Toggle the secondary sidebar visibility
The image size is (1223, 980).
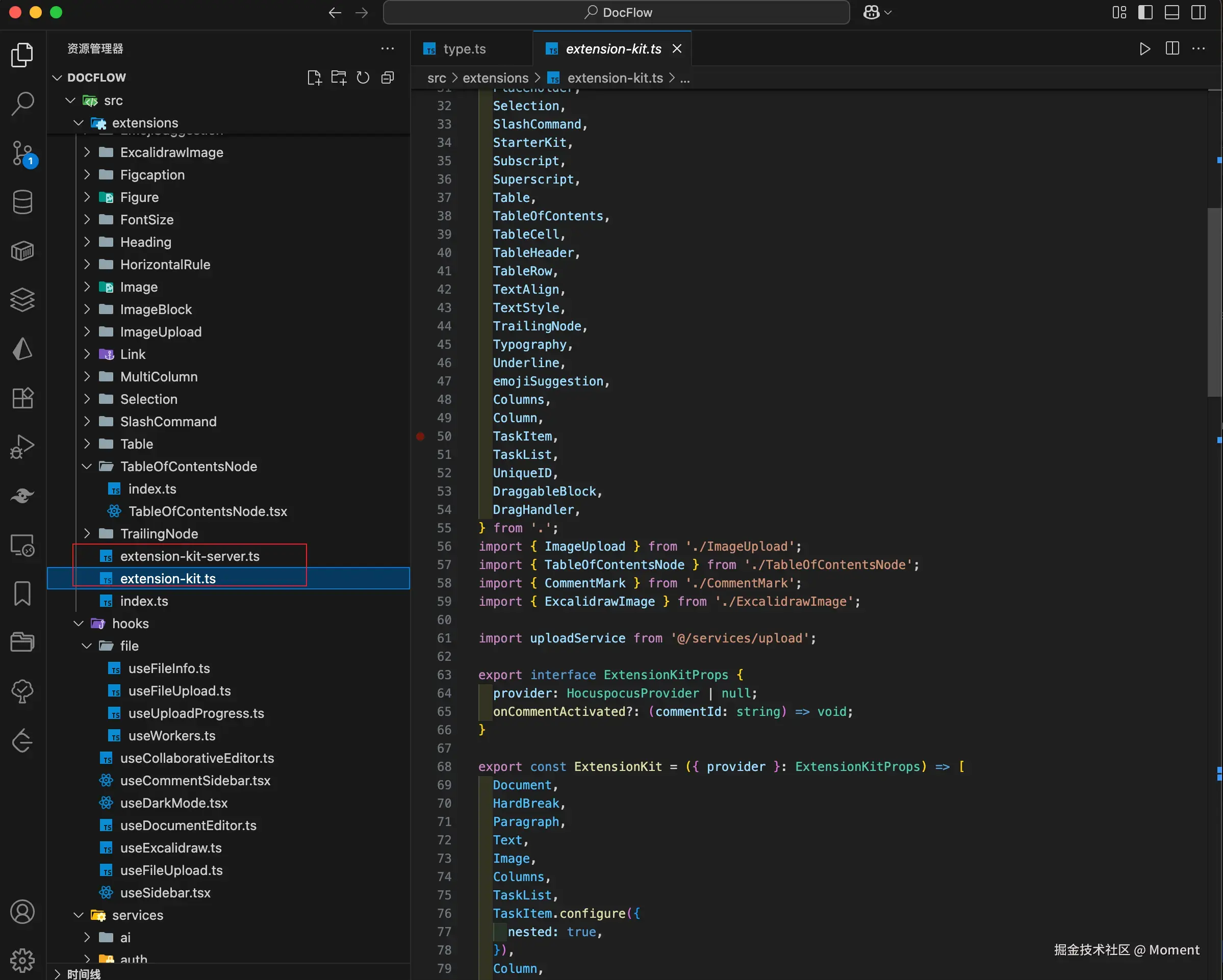1198,12
